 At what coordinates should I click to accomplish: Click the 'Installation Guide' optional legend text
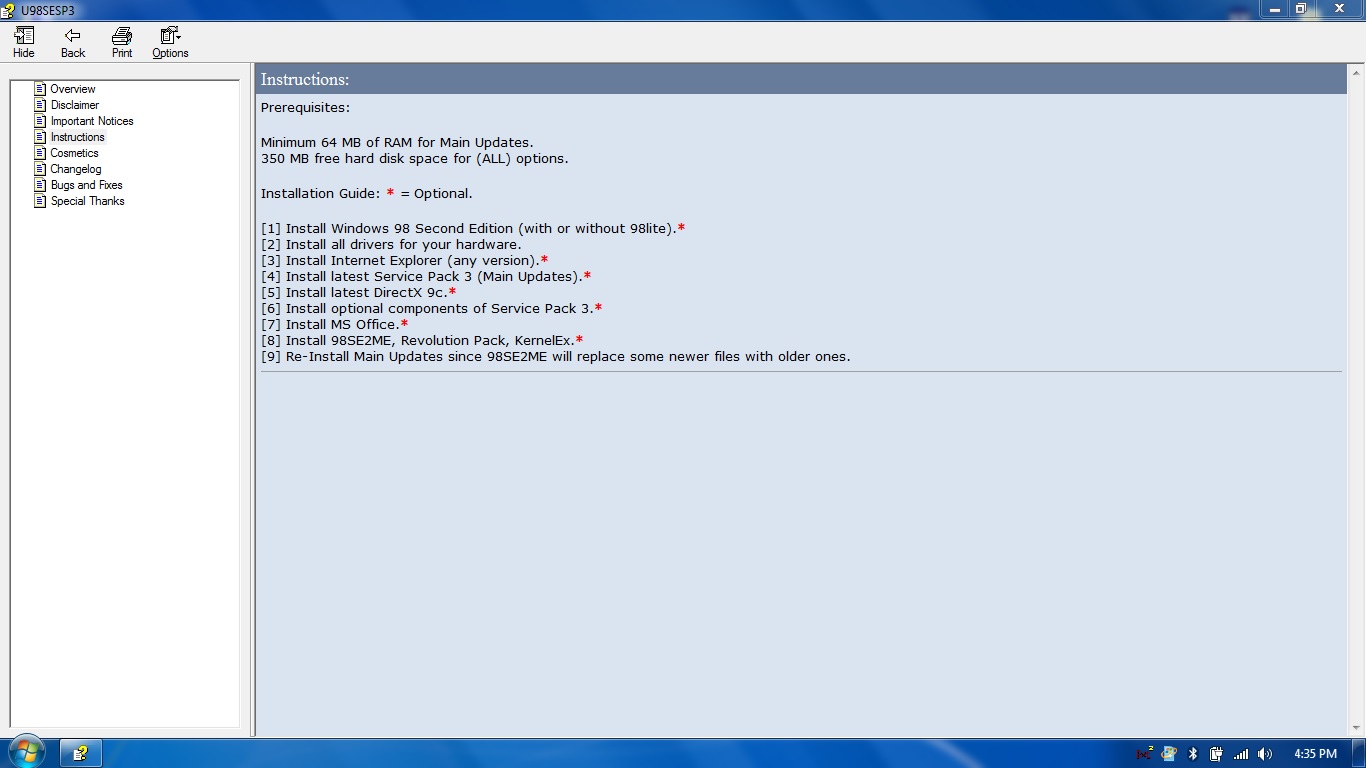pos(367,194)
